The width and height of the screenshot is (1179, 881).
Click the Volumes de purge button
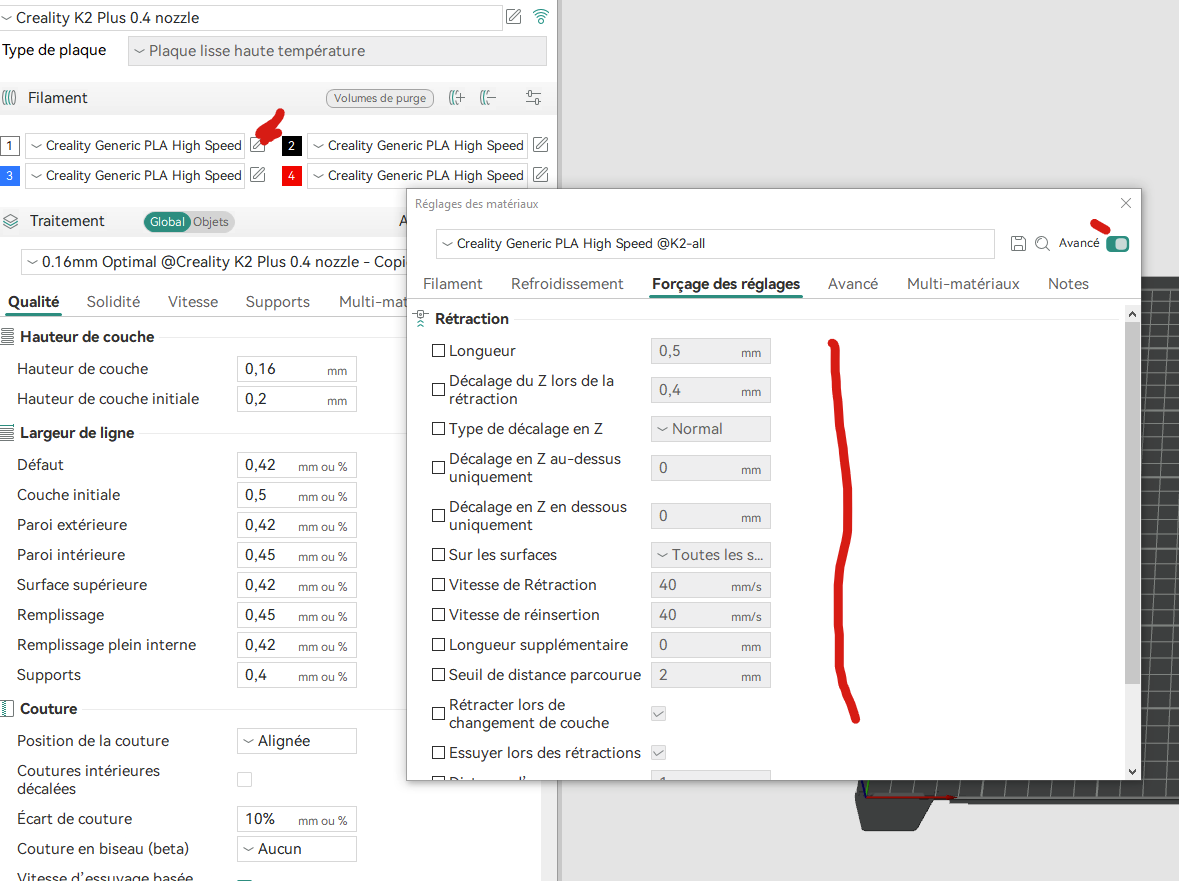380,98
